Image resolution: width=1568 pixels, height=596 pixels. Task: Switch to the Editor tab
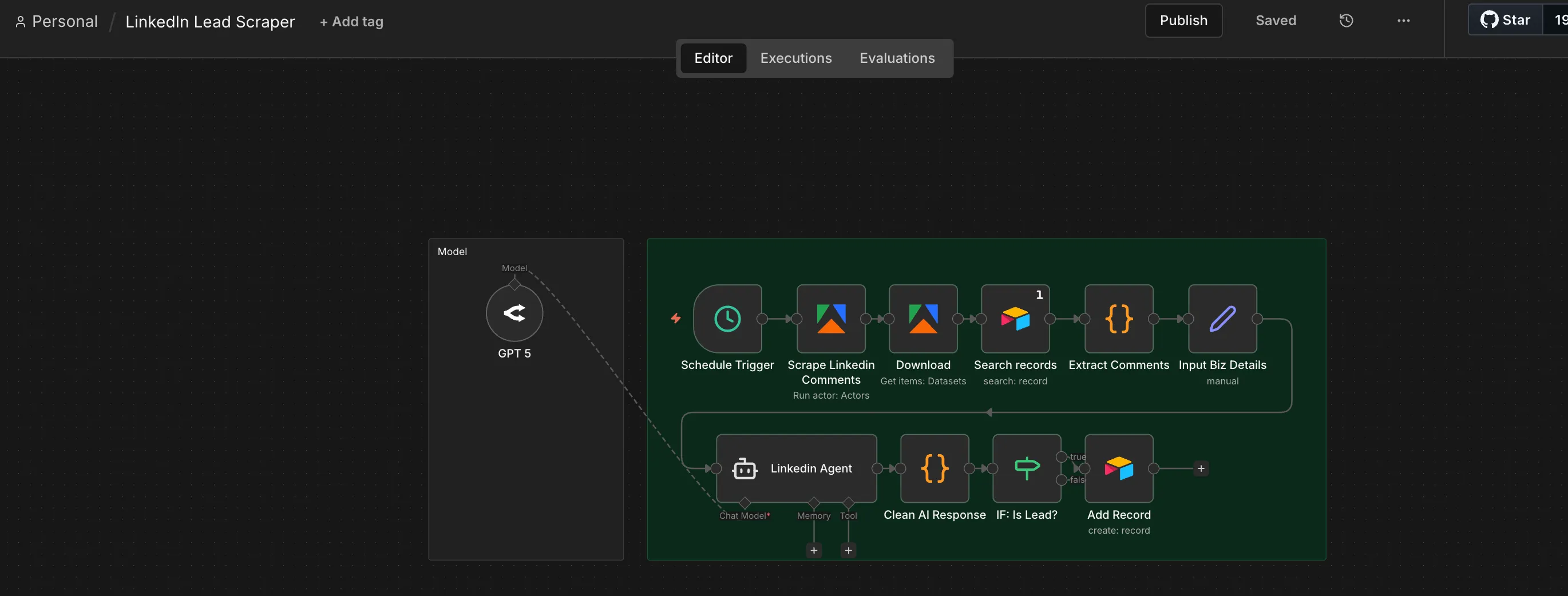[714, 58]
